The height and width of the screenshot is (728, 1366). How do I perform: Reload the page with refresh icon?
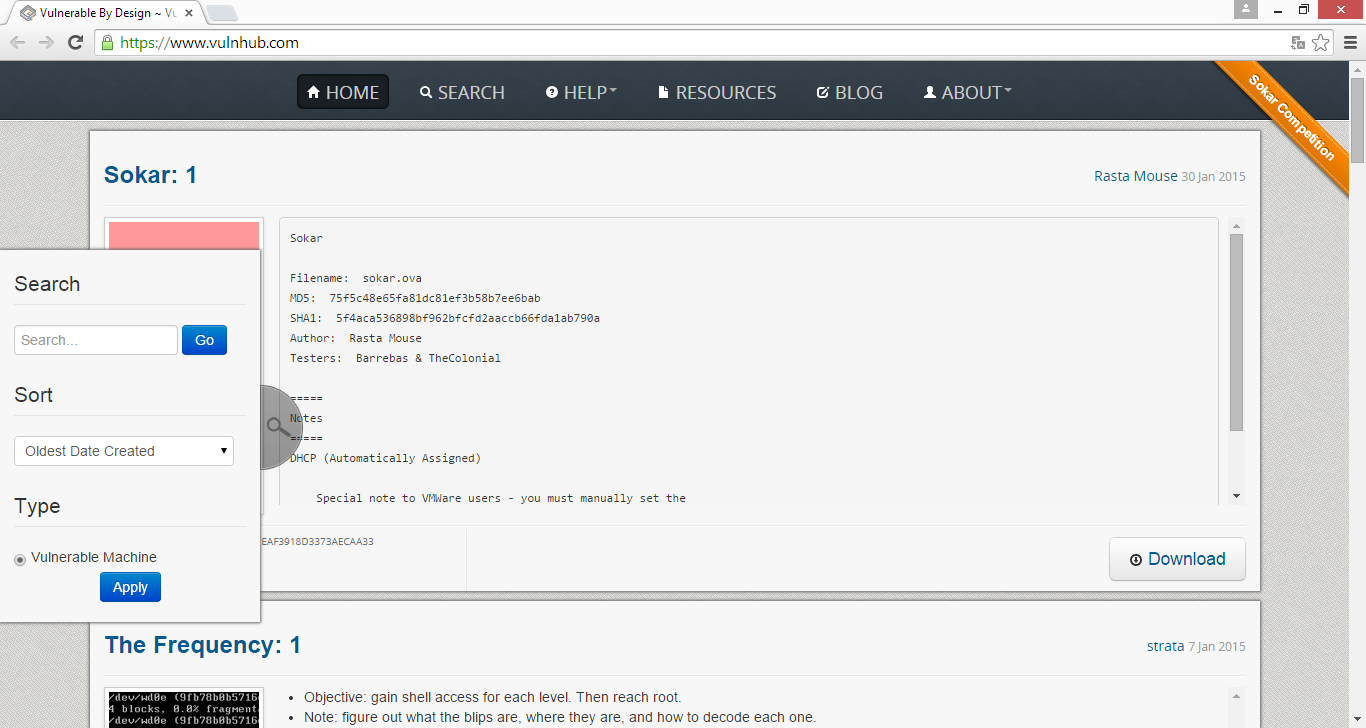tap(75, 42)
